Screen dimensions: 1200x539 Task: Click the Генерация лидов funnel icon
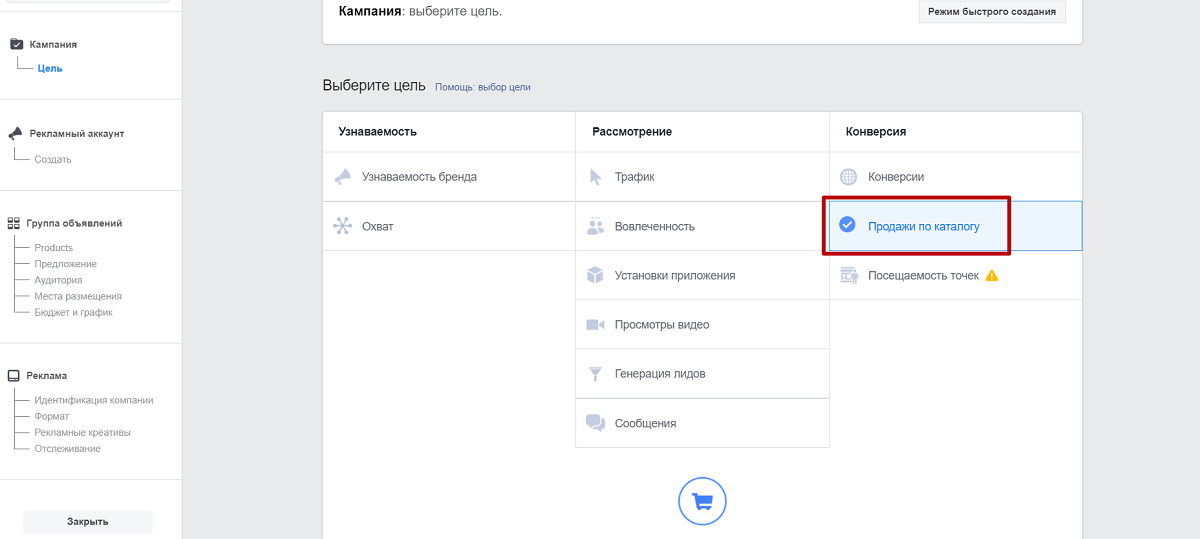[595, 374]
